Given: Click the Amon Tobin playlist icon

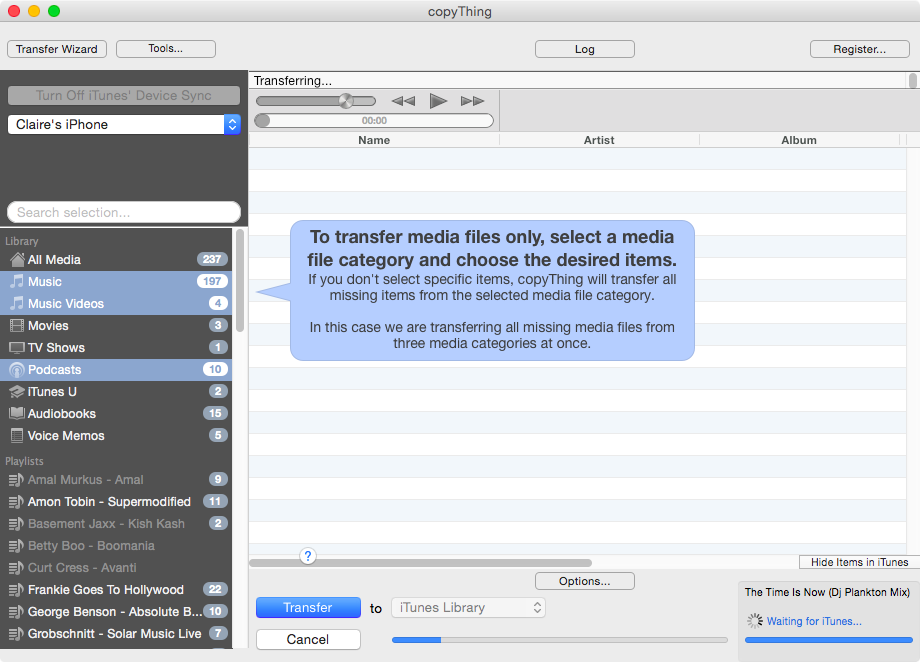Looking at the screenshot, I should pos(16,502).
